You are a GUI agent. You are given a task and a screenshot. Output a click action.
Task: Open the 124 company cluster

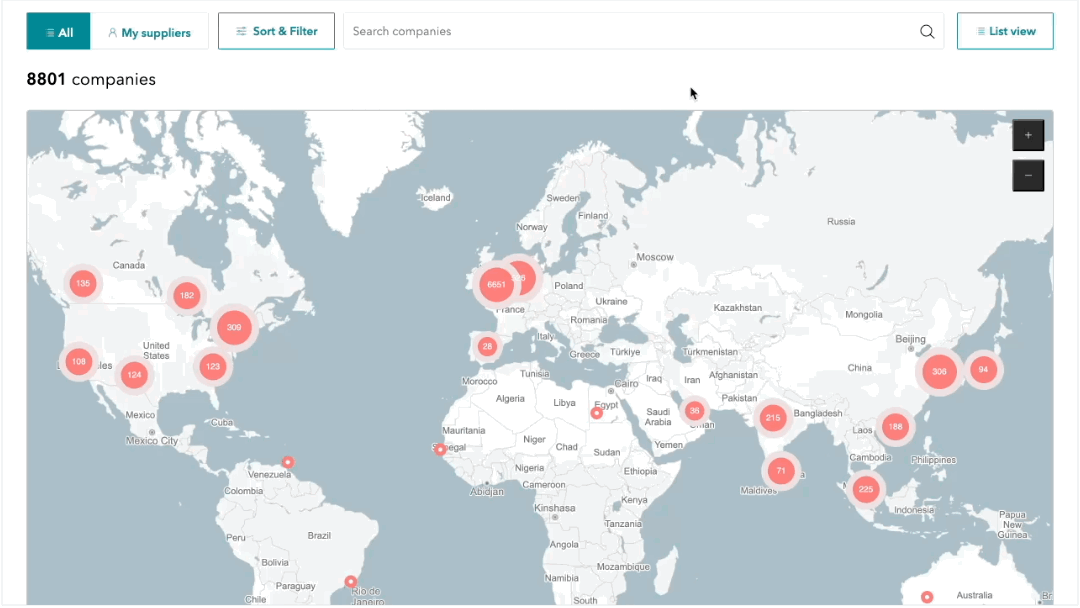[x=134, y=375]
